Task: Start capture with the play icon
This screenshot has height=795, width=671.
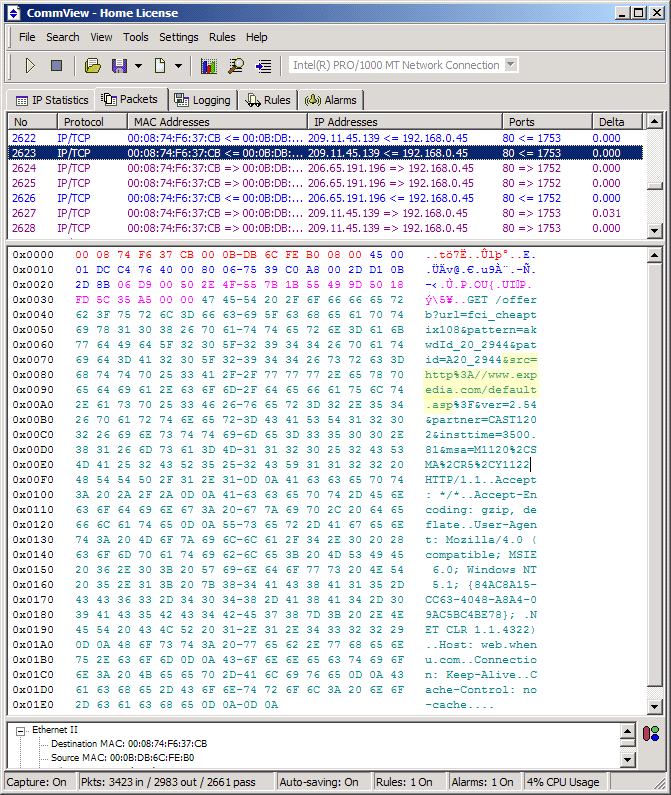Action: [30, 65]
